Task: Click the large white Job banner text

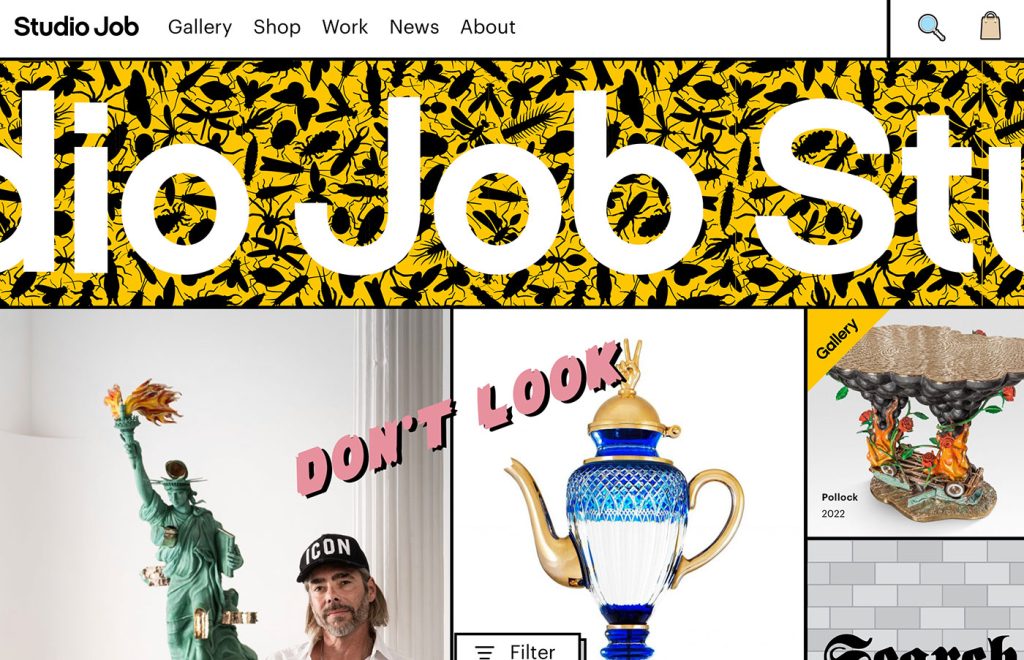Action: coord(500,185)
